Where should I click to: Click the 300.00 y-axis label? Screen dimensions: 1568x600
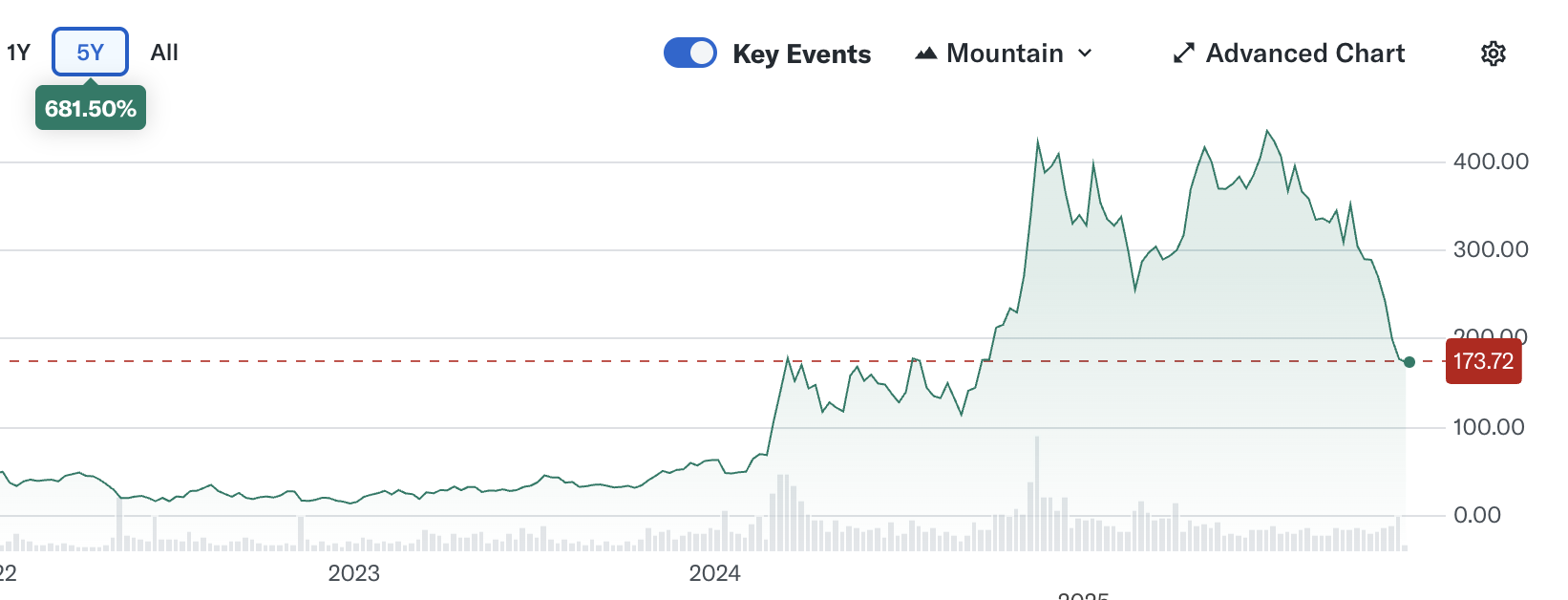coord(1490,249)
